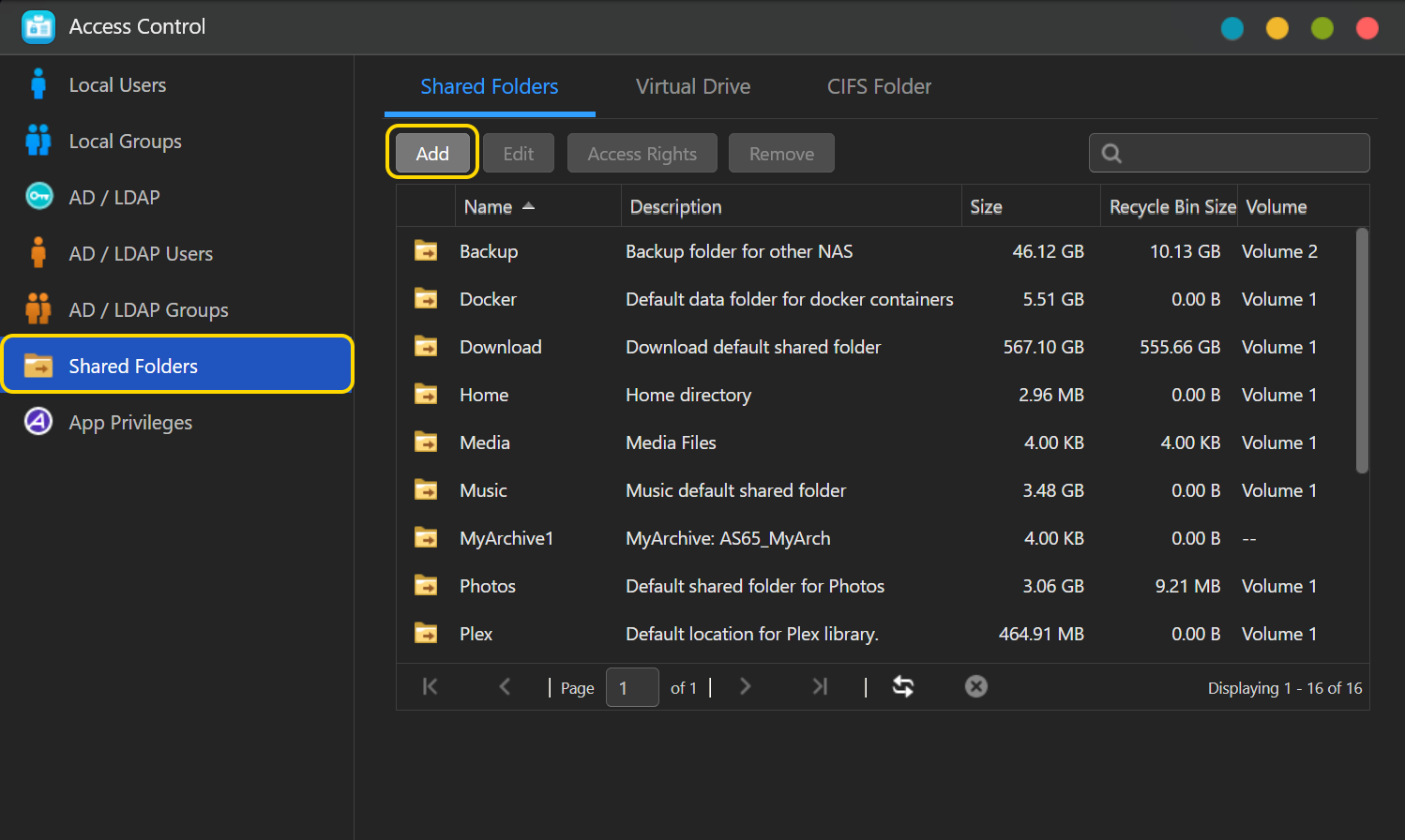Click the Add button

(x=432, y=153)
